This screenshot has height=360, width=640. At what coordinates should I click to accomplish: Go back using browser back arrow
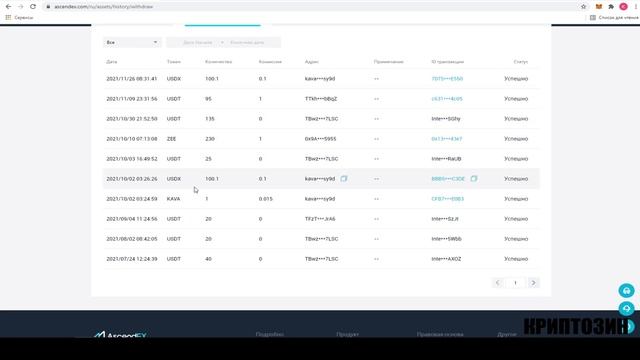8,7
